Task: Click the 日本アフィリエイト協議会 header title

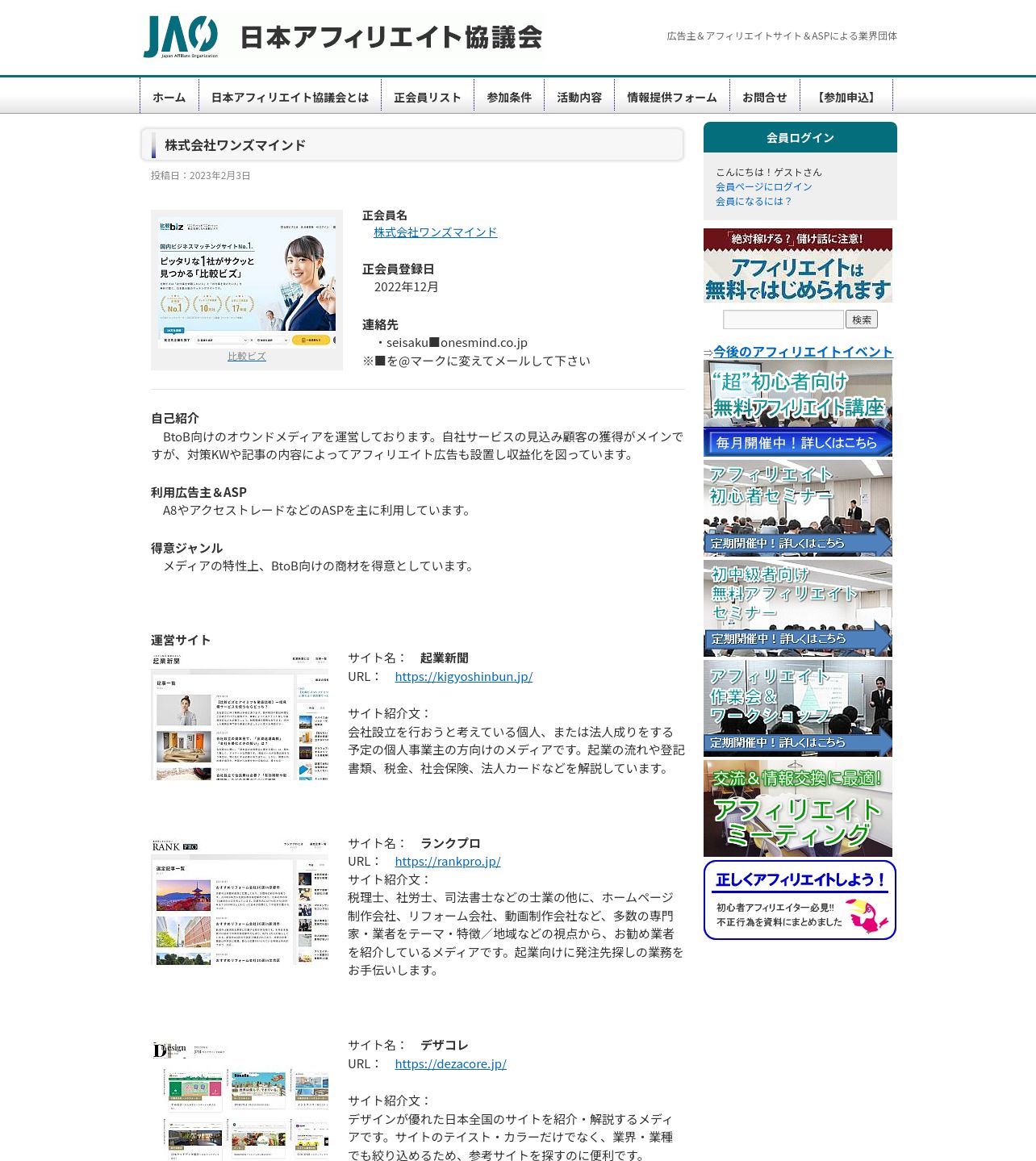Action: pos(391,37)
